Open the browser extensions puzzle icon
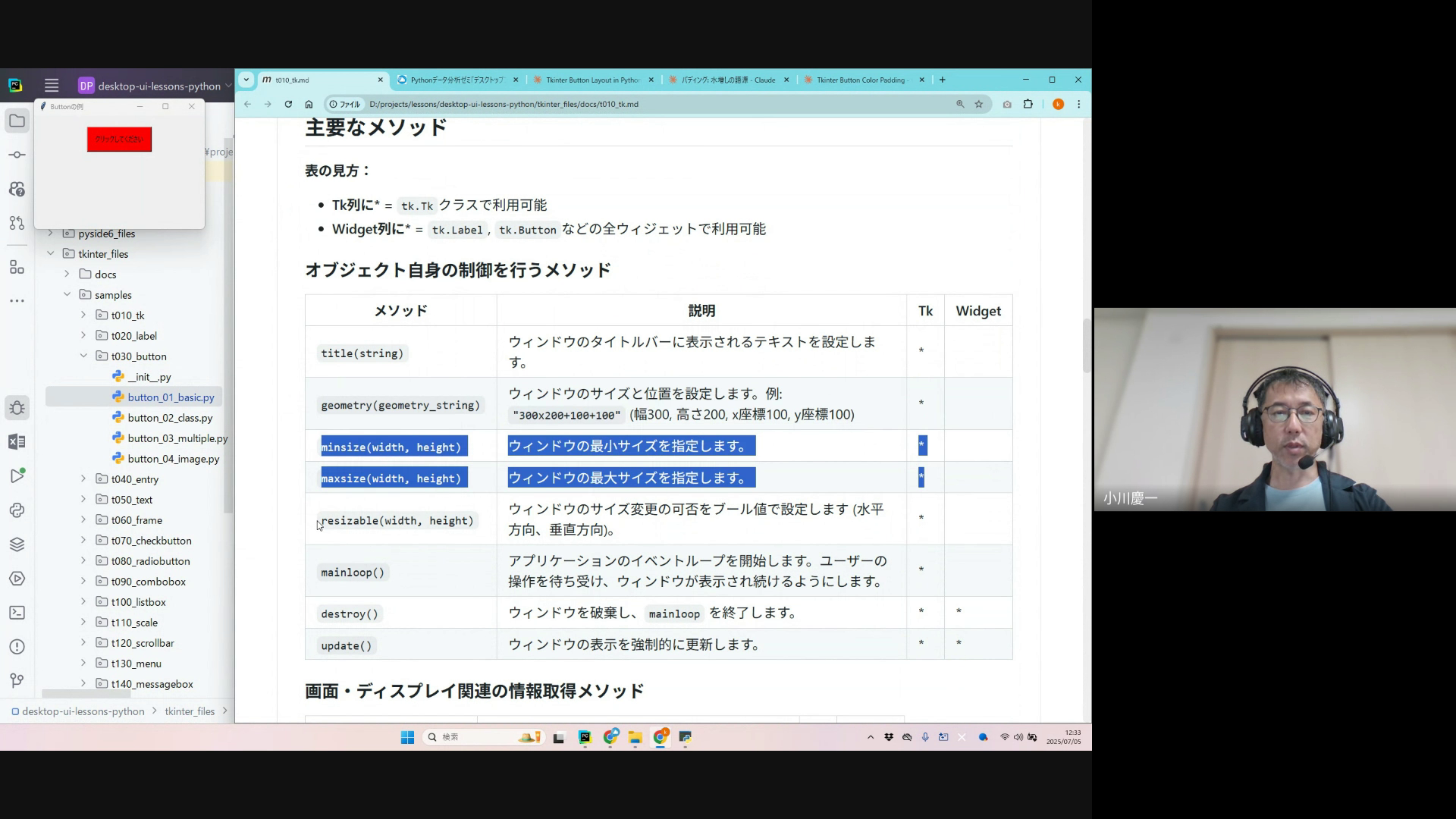This screenshot has width=1456, height=819. pos(1028,104)
